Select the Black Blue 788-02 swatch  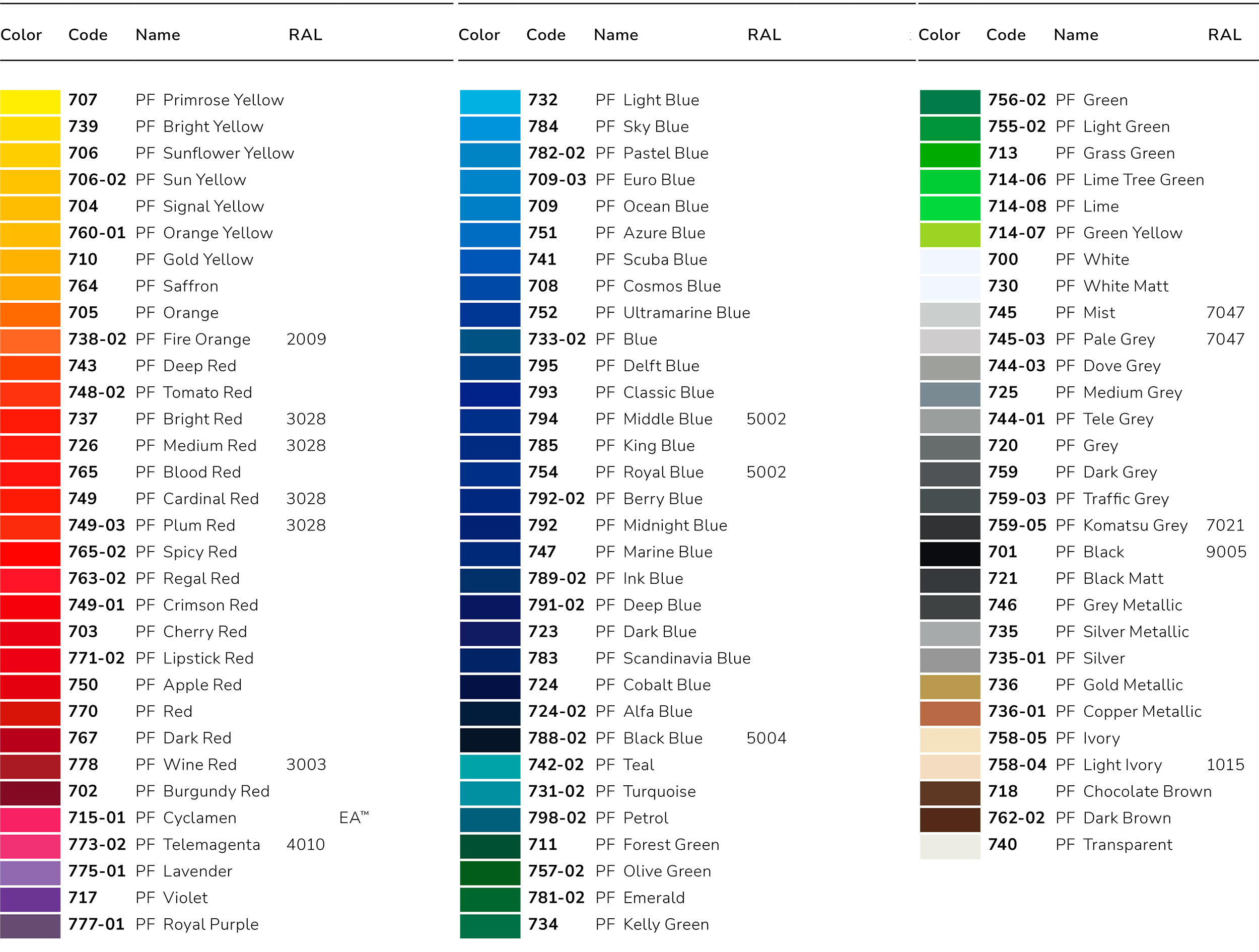(x=490, y=739)
